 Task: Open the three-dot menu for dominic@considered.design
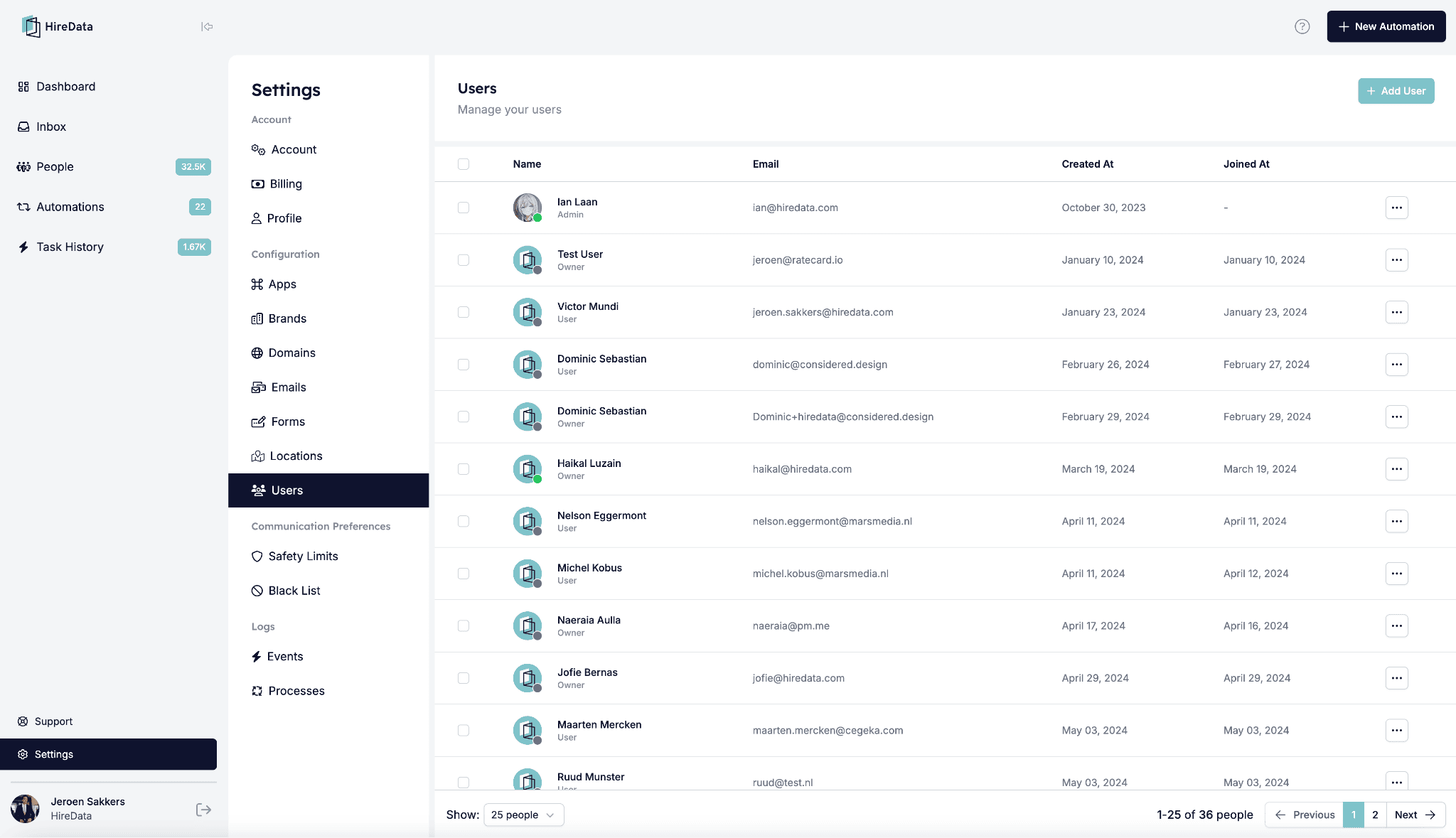click(x=1396, y=365)
